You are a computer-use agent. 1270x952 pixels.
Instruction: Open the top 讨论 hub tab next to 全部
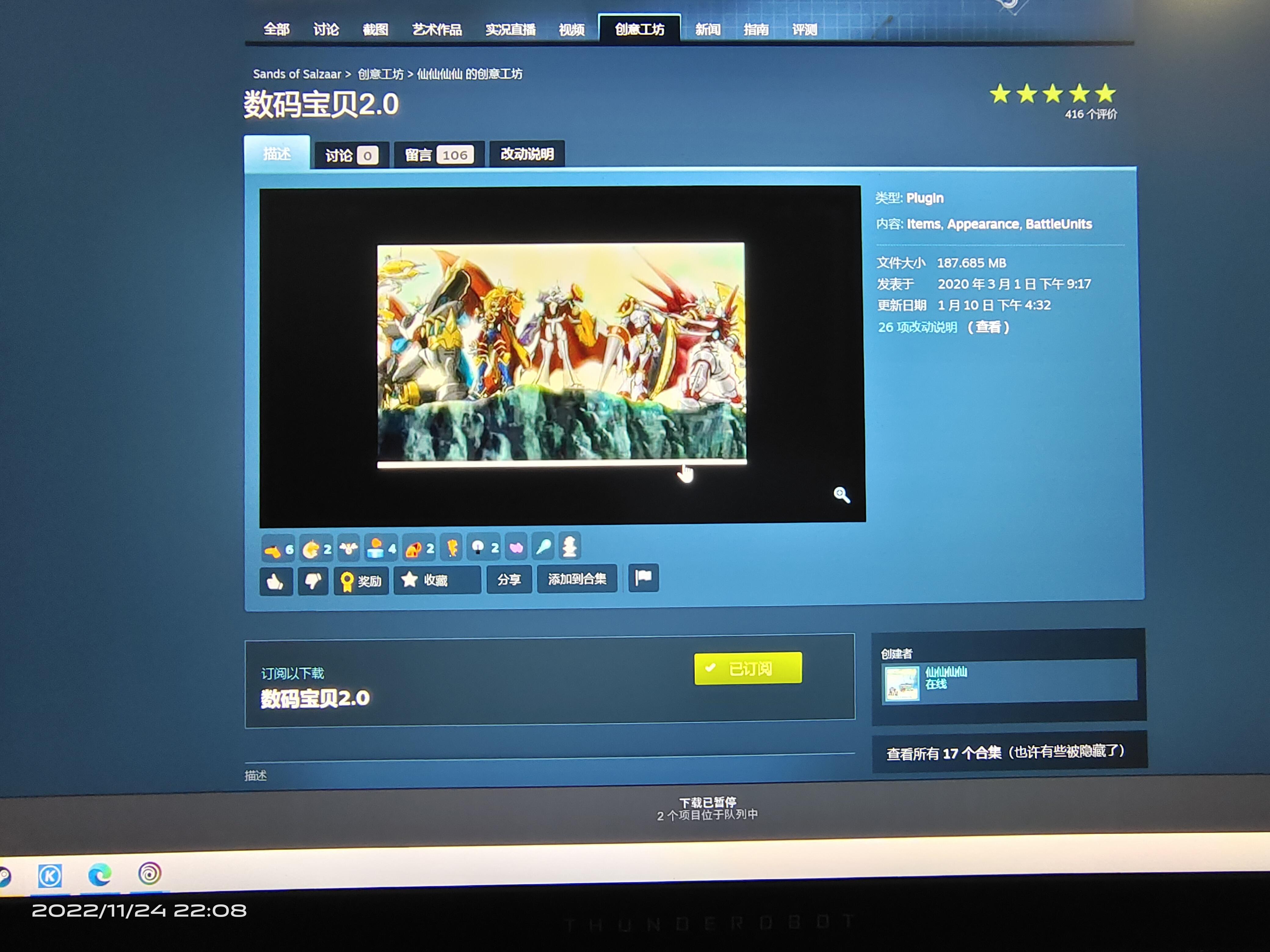(325, 29)
